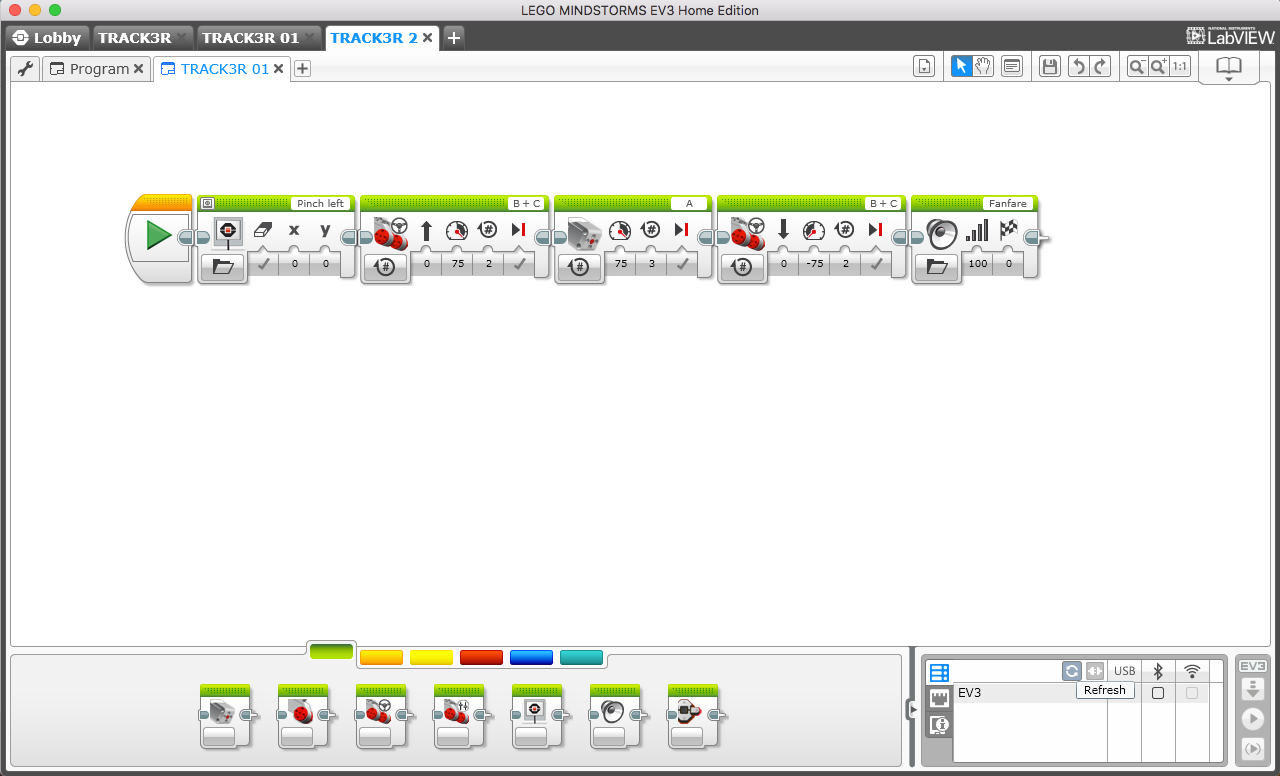This screenshot has height=776, width=1280.
Task: Run selected blocks on EV3
Action: [x=1252, y=749]
